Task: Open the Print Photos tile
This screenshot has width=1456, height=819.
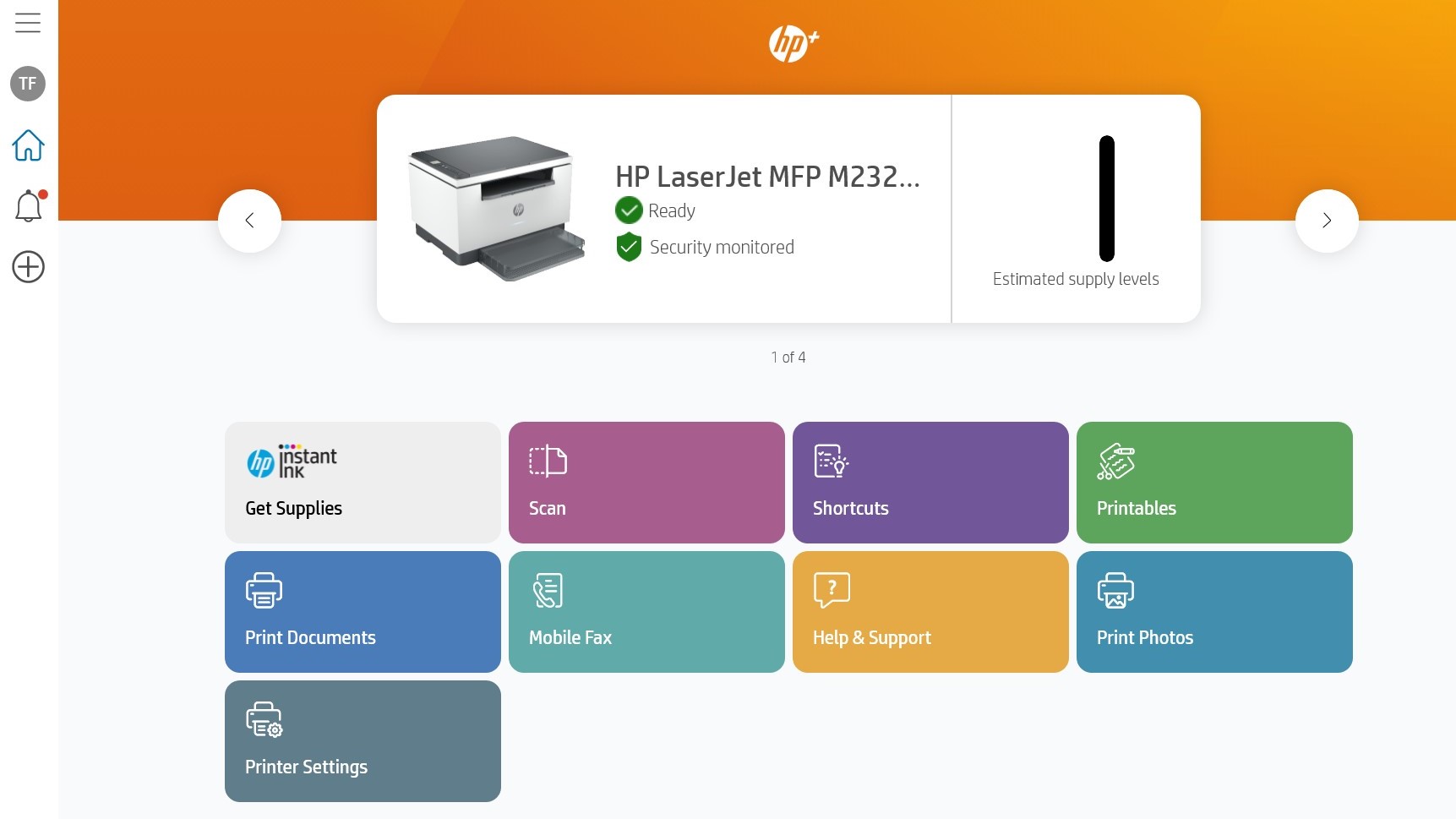Action: (1214, 612)
